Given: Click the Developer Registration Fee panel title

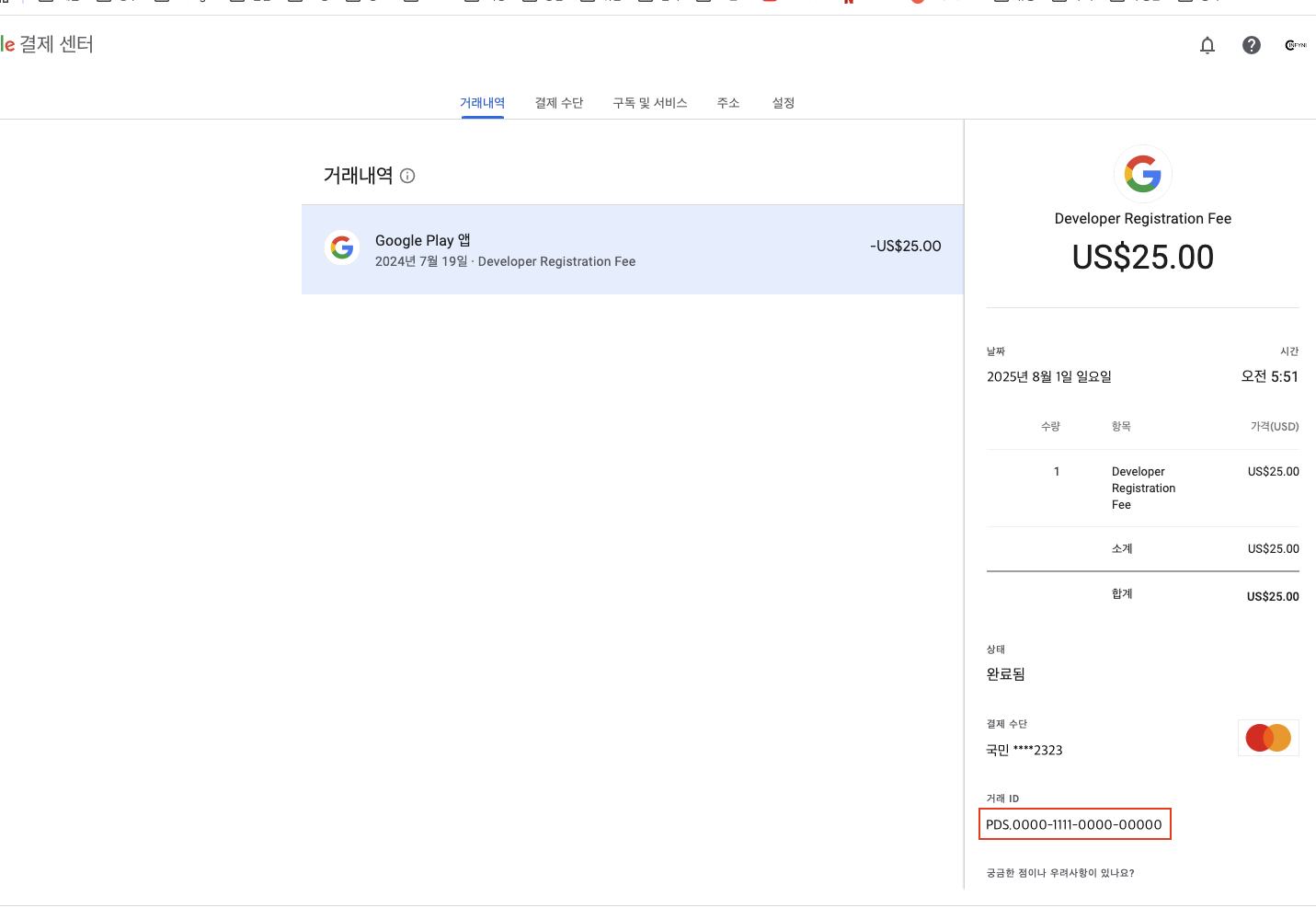Looking at the screenshot, I should pyautogui.click(x=1143, y=219).
